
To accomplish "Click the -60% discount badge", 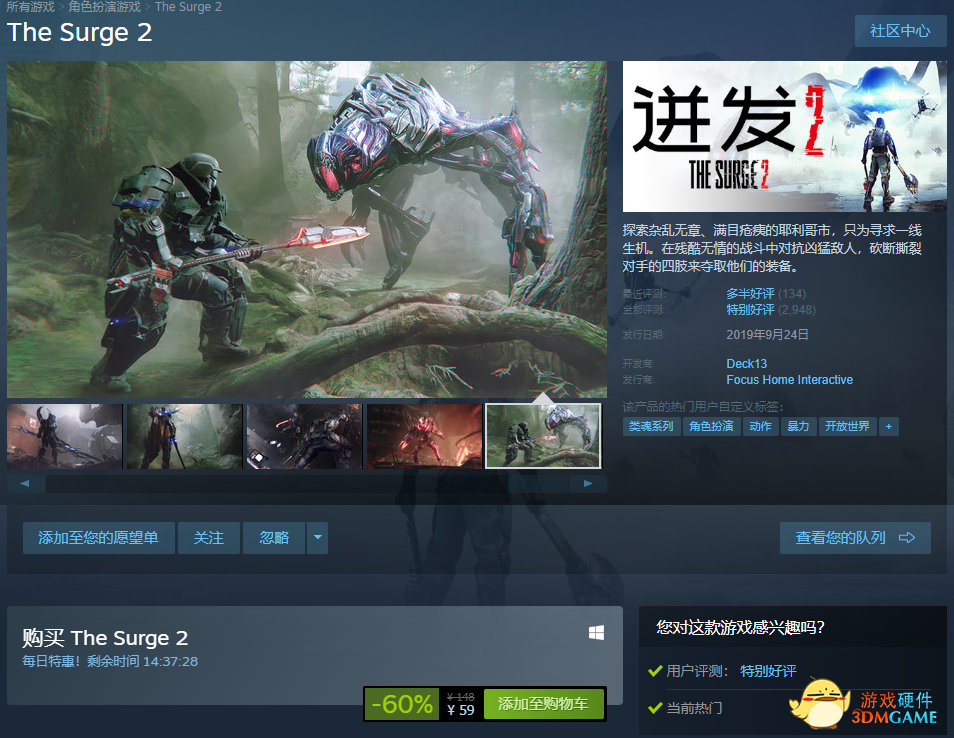I will coord(402,705).
